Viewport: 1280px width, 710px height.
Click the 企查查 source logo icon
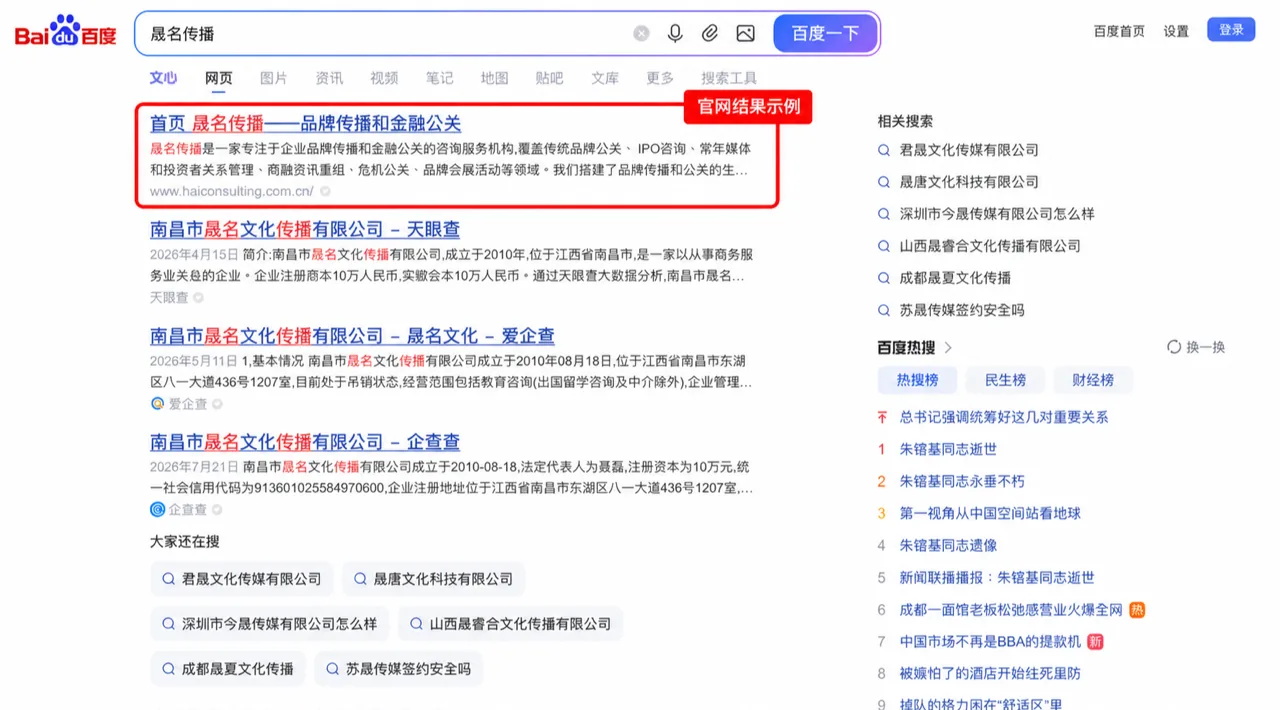pos(157,509)
